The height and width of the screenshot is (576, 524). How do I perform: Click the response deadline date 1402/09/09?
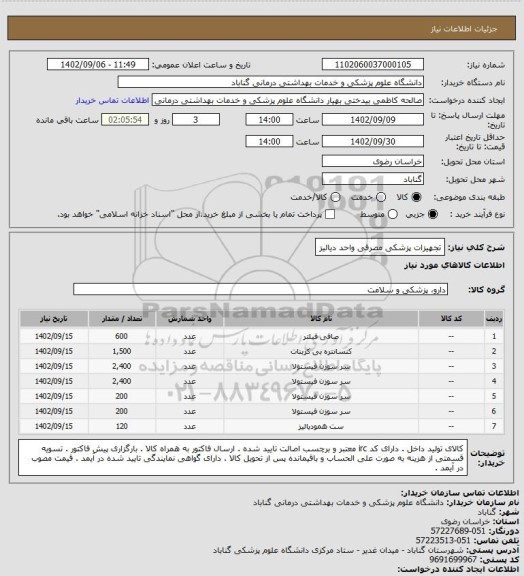pos(373,120)
